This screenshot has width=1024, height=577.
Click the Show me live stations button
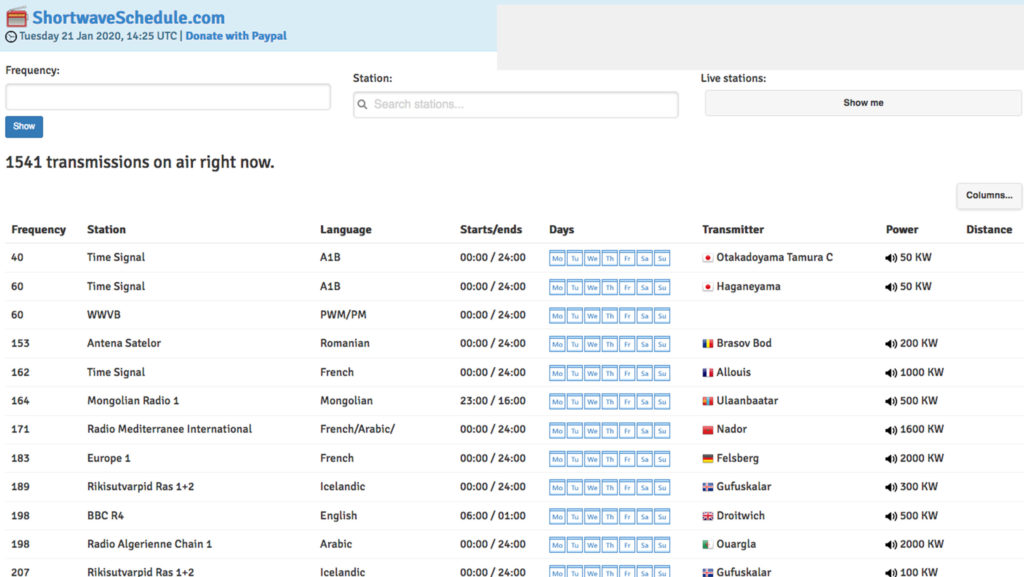[863, 103]
